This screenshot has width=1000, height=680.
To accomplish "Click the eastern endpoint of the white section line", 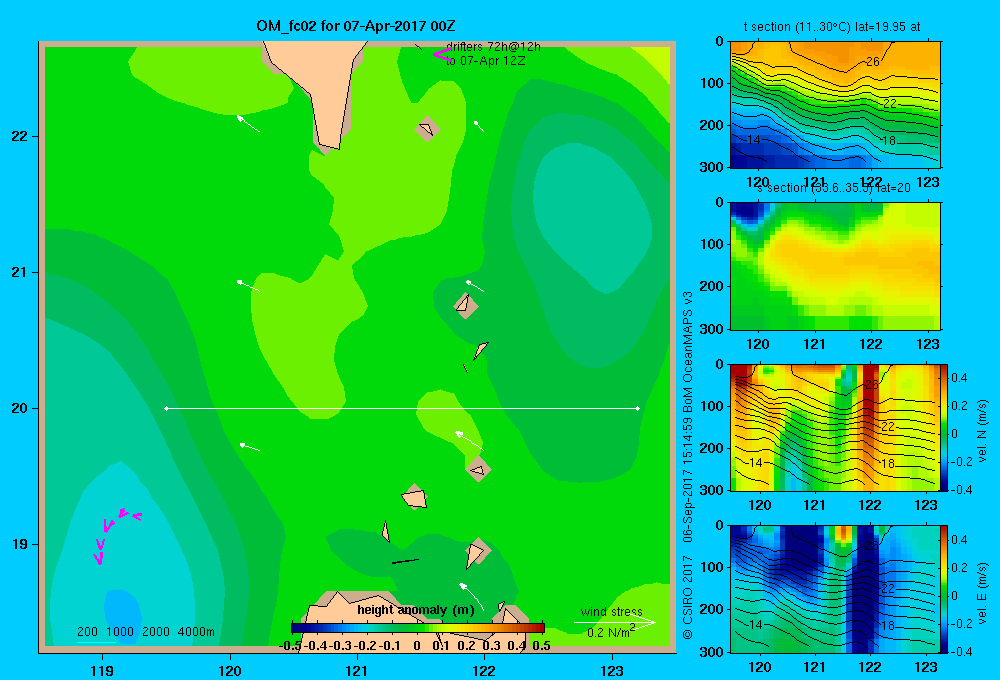I will coord(638,408).
